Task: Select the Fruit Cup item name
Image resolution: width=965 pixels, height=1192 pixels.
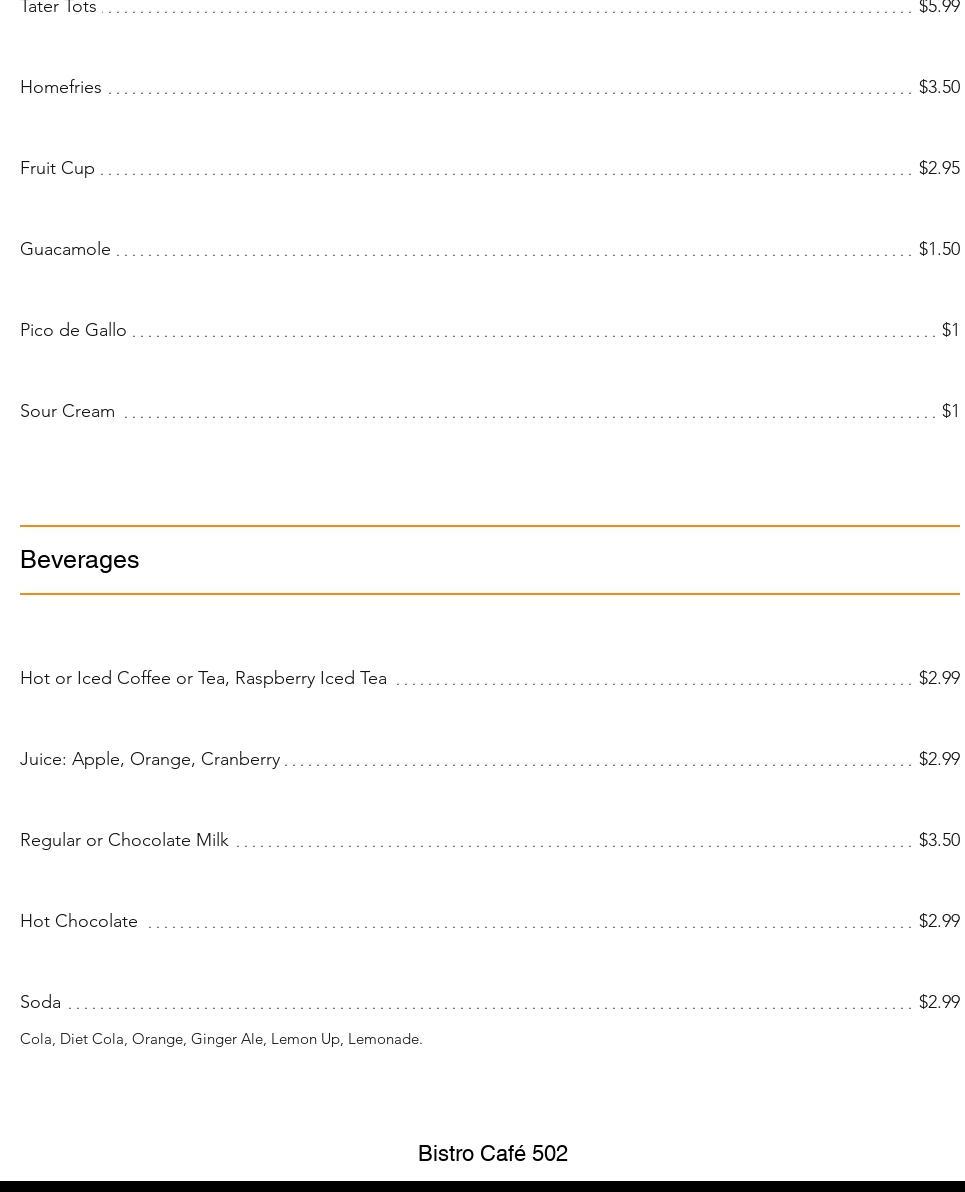Action: click(57, 169)
